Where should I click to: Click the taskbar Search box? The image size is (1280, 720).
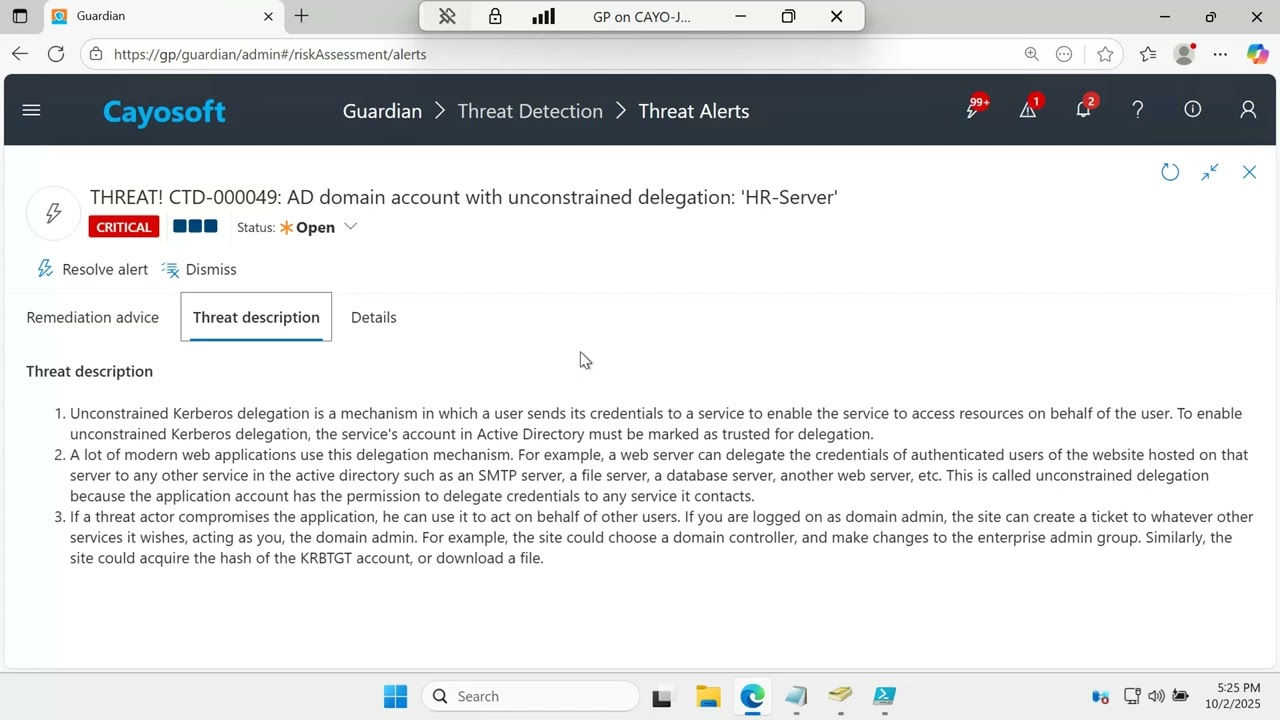click(530, 696)
